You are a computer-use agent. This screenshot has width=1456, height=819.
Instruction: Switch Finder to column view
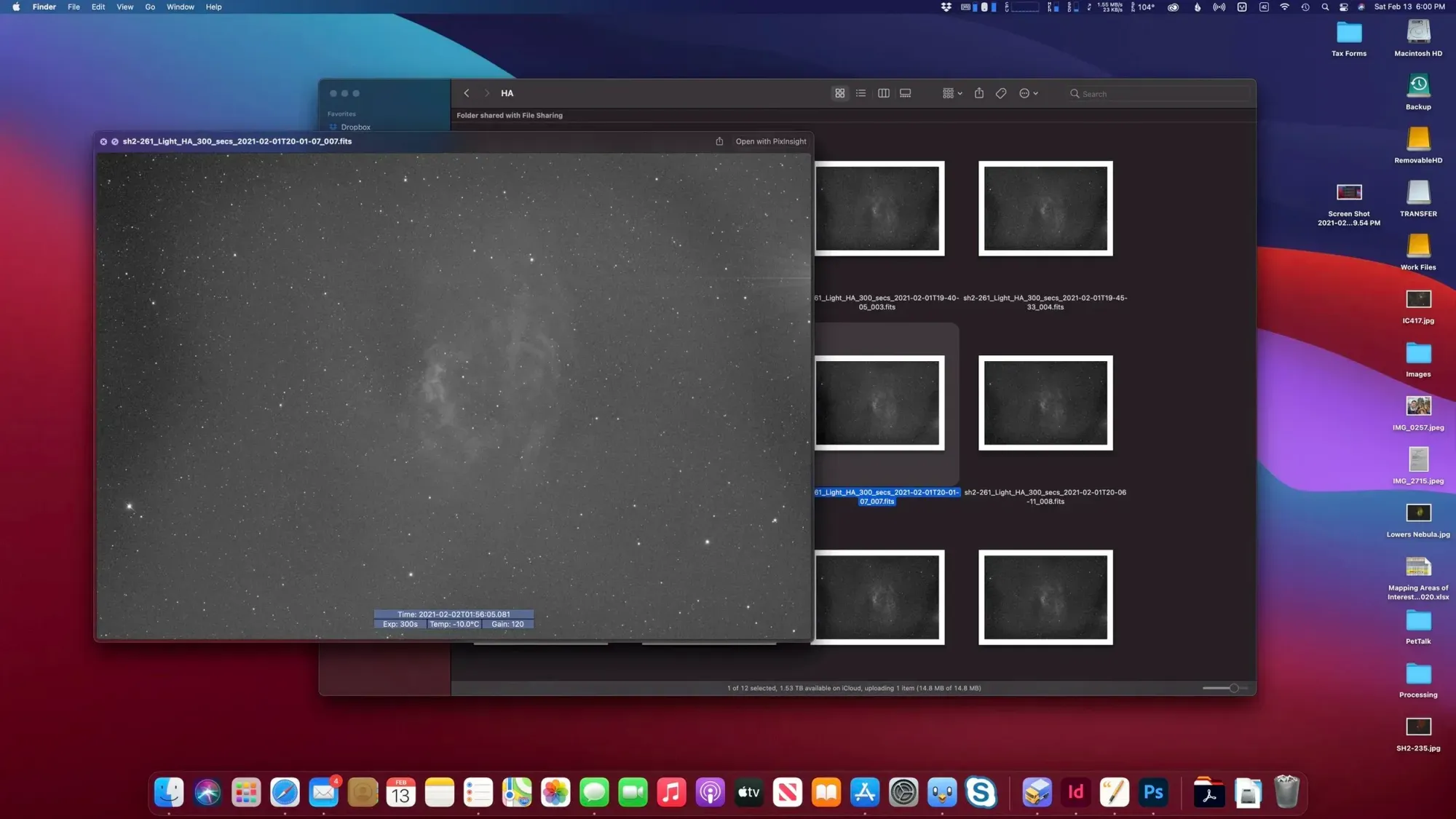[883, 93]
